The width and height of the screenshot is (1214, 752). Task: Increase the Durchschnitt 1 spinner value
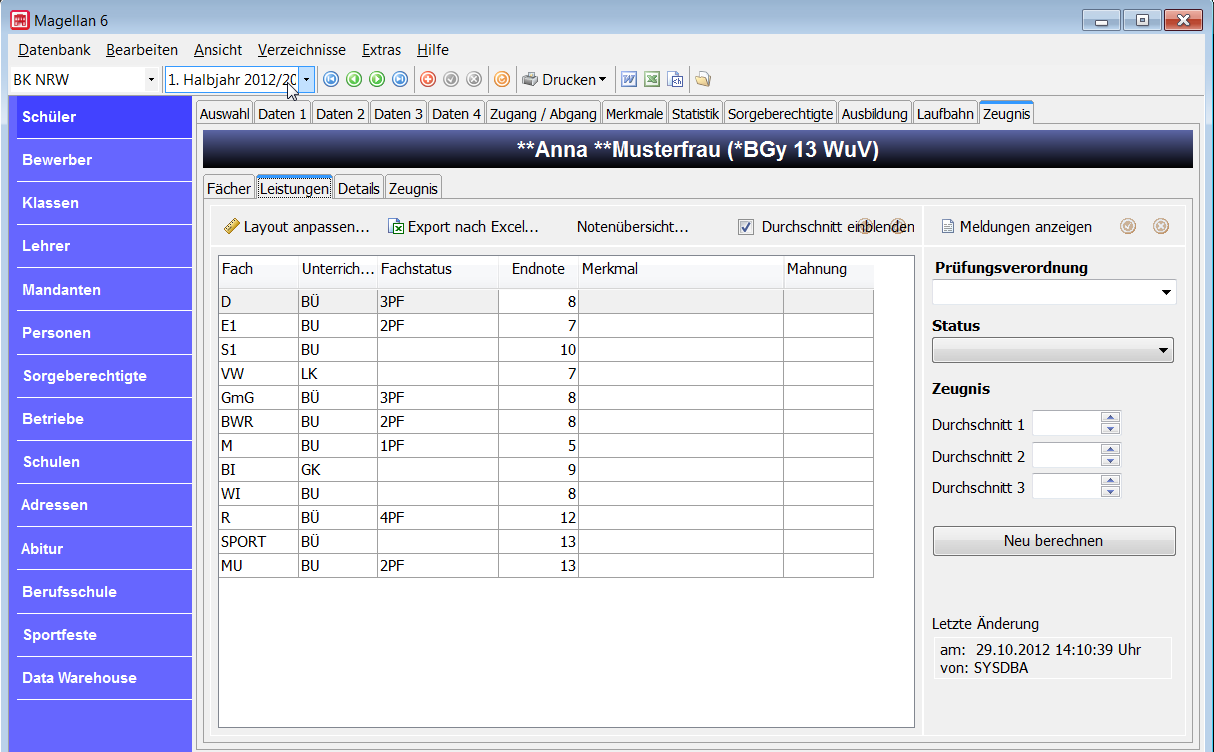(x=1109, y=417)
